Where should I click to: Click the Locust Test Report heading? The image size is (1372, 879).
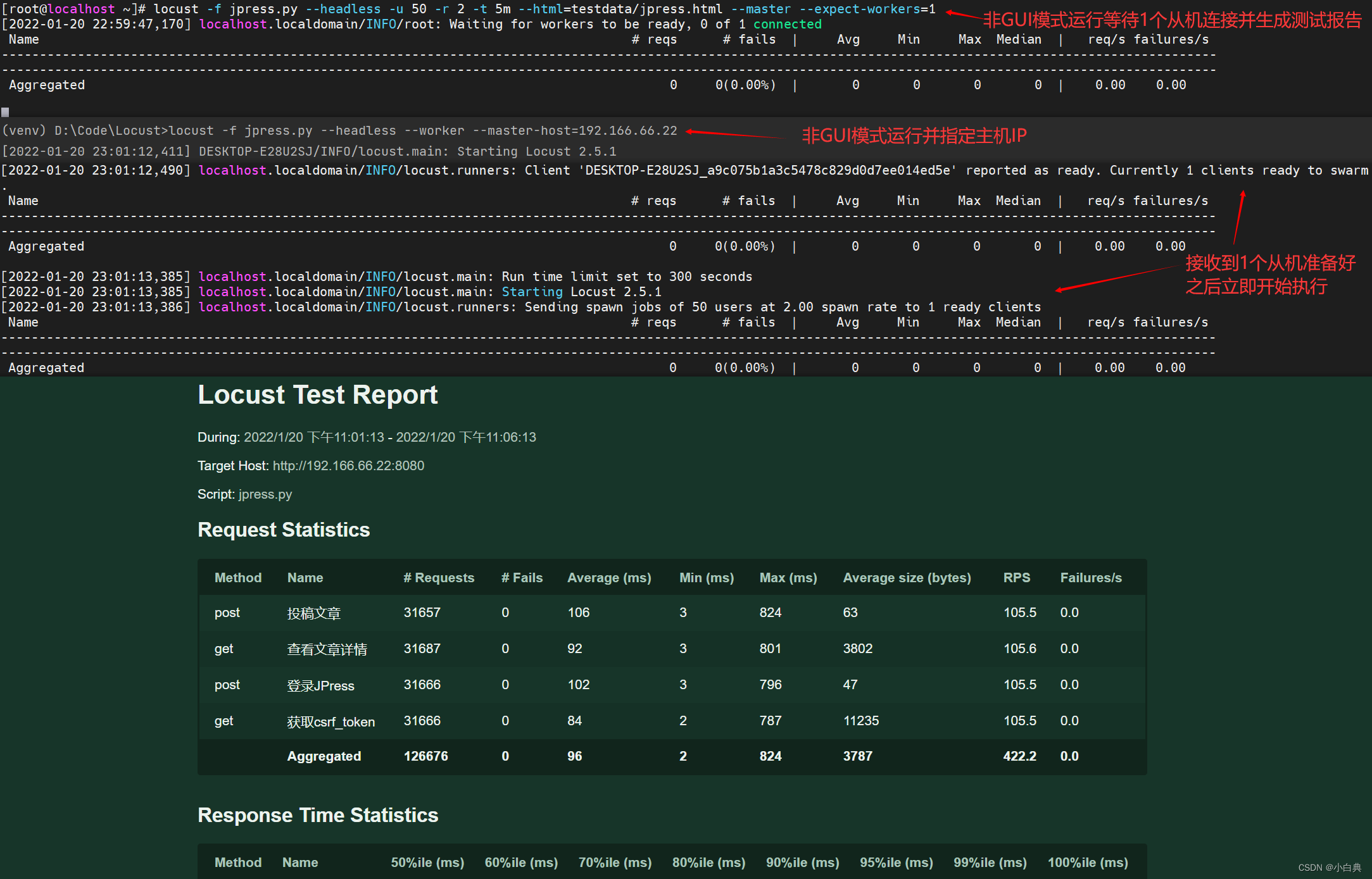point(318,395)
